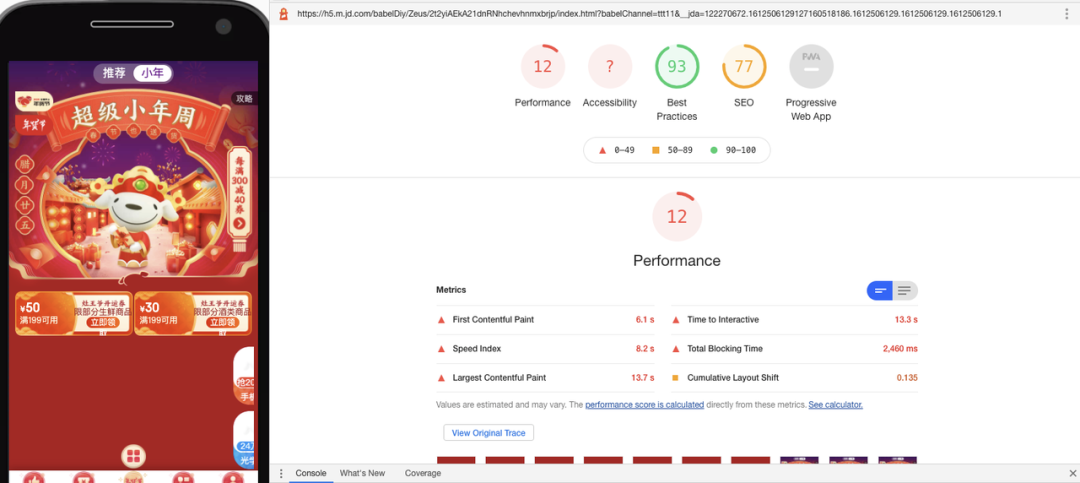
Task: Tap the 攻略 button on the phone banner
Action: pos(245,99)
